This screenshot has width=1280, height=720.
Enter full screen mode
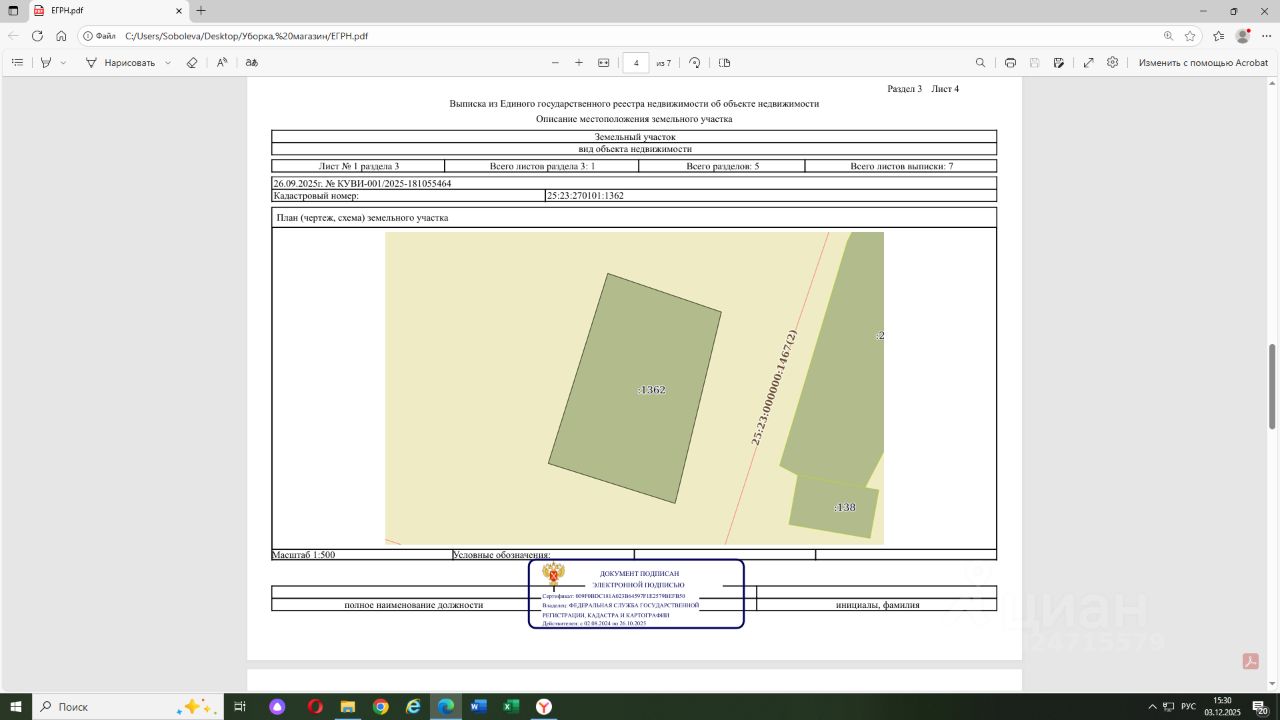coord(1088,62)
